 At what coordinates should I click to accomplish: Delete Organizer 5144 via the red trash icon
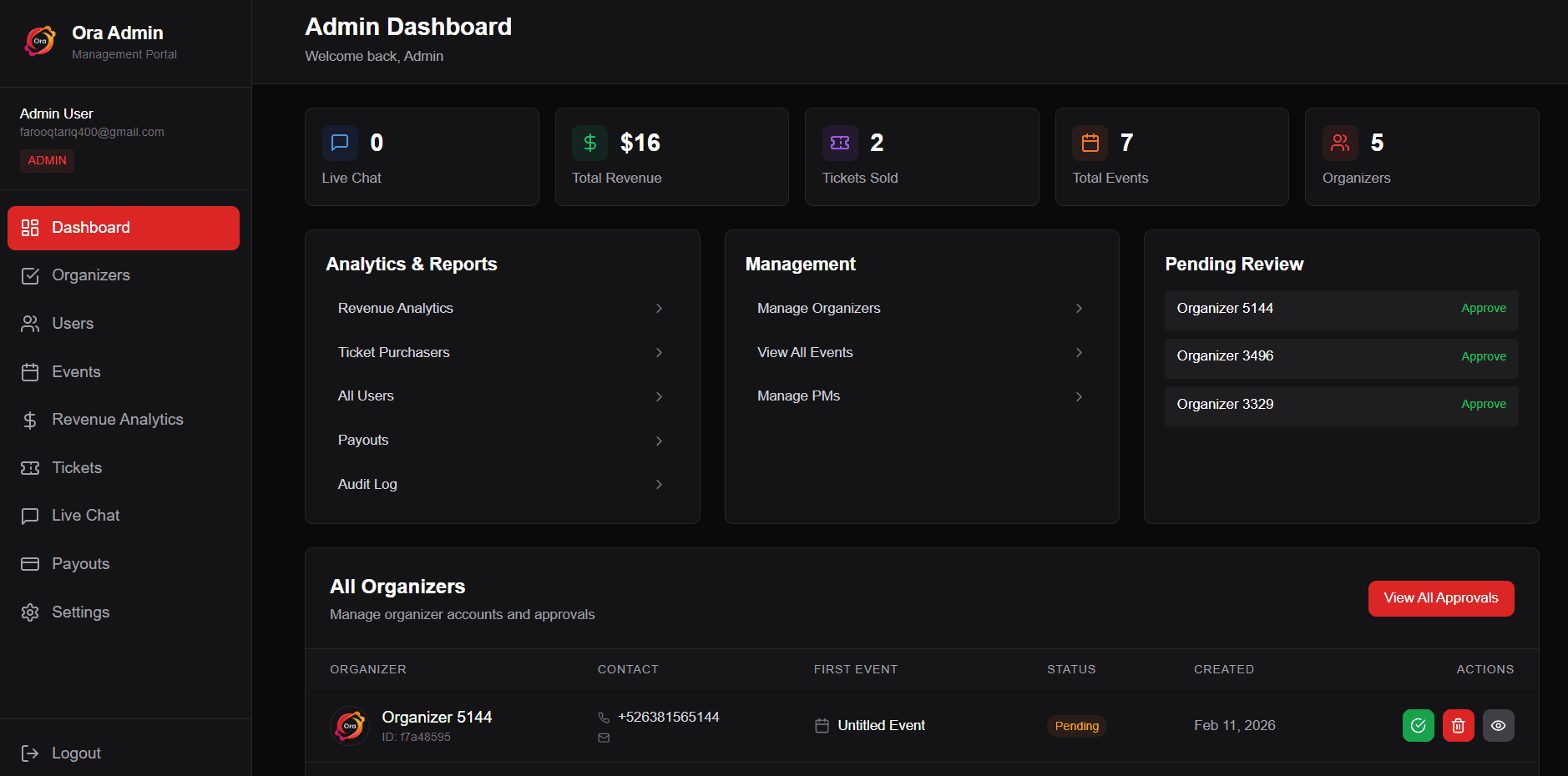1458,725
